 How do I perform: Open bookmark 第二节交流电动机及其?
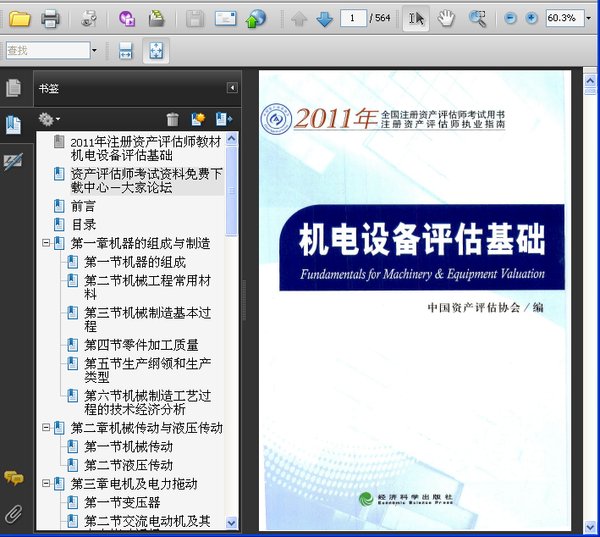[x=147, y=521]
